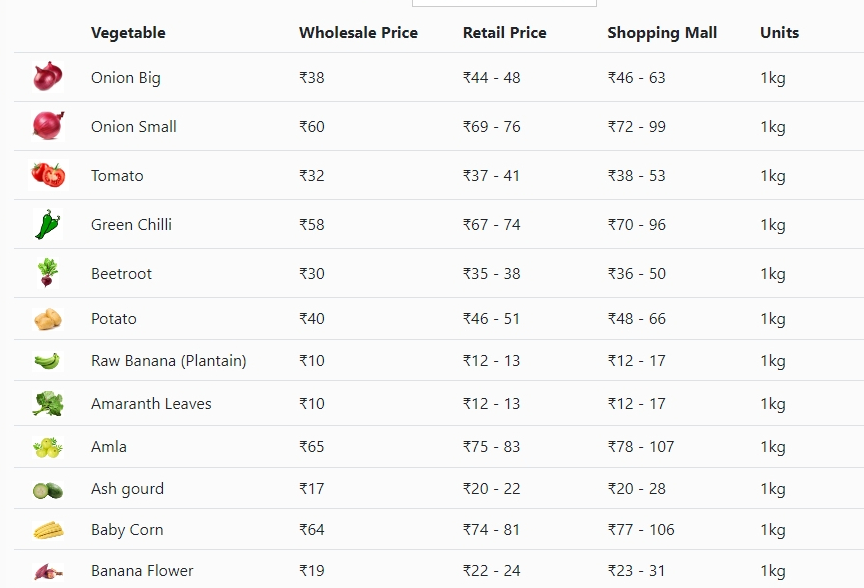This screenshot has height=588, width=864.
Task: Click the Onion Big vegetable icon
Action: click(48, 77)
